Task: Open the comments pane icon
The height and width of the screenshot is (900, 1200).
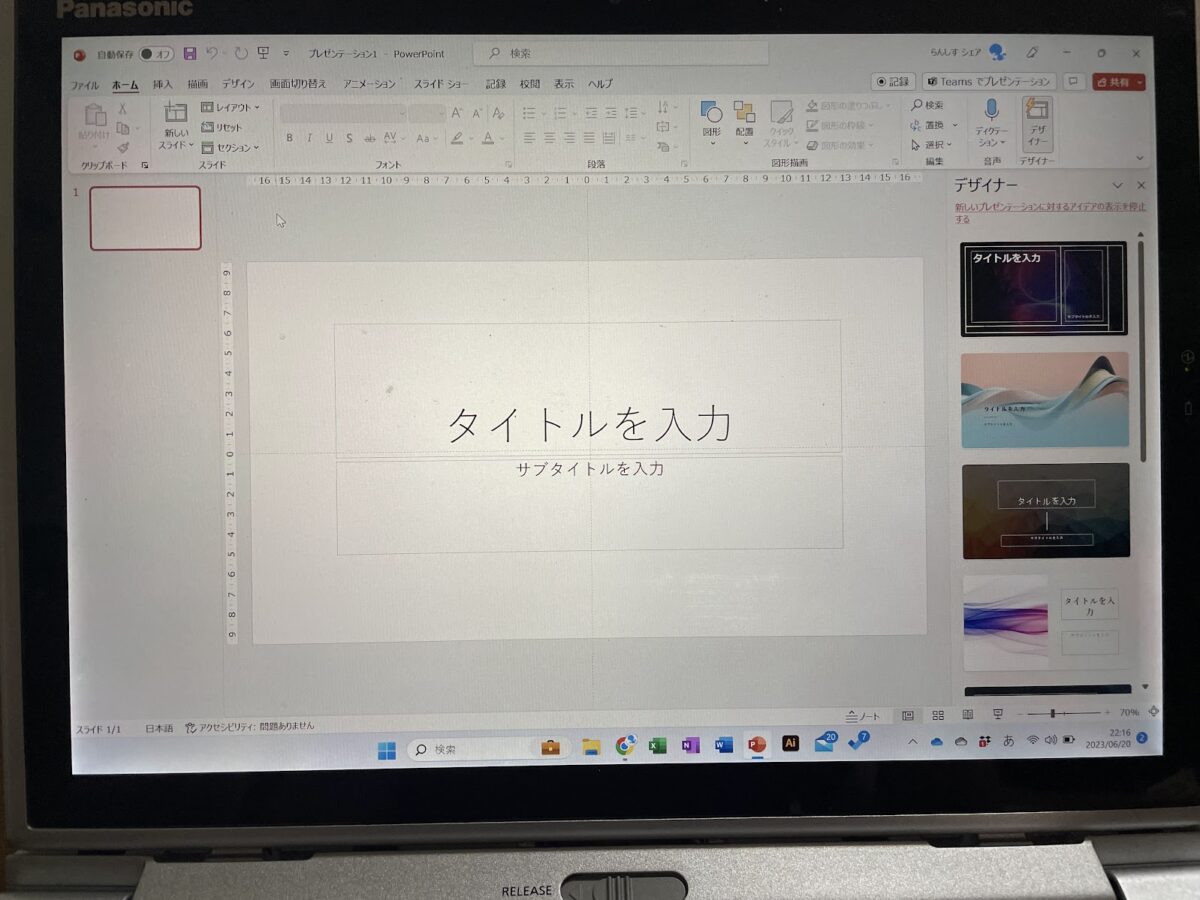Action: click(x=1073, y=82)
